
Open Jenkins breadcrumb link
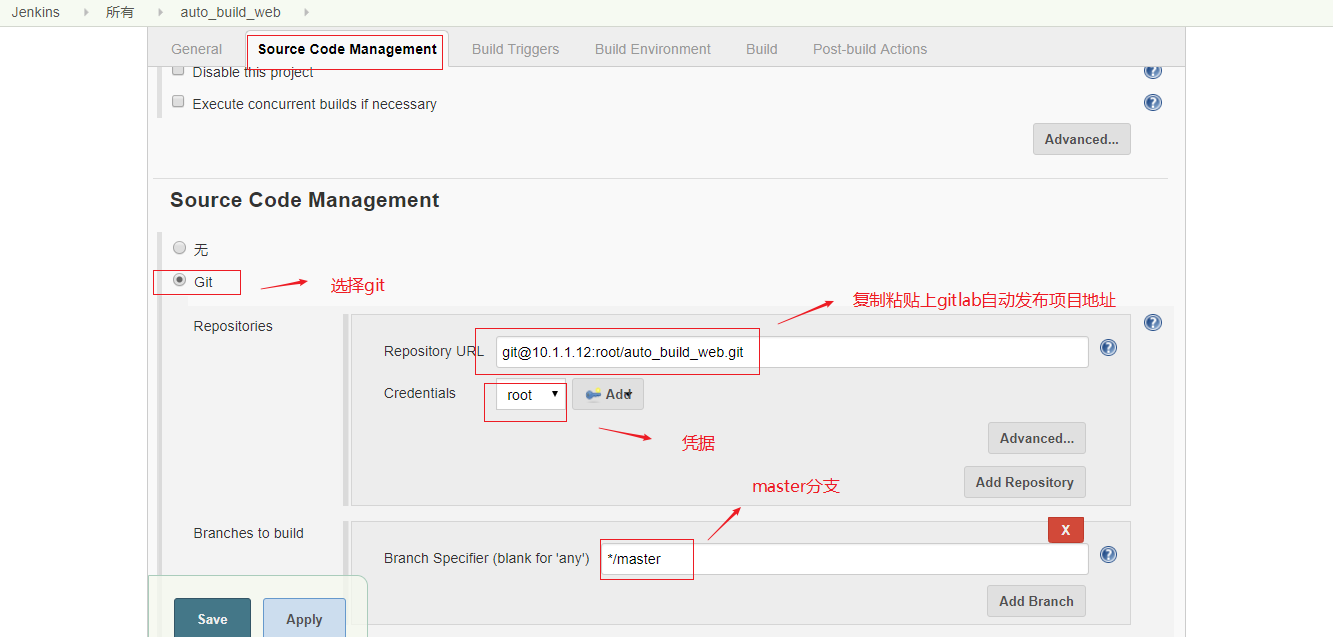tap(36, 12)
